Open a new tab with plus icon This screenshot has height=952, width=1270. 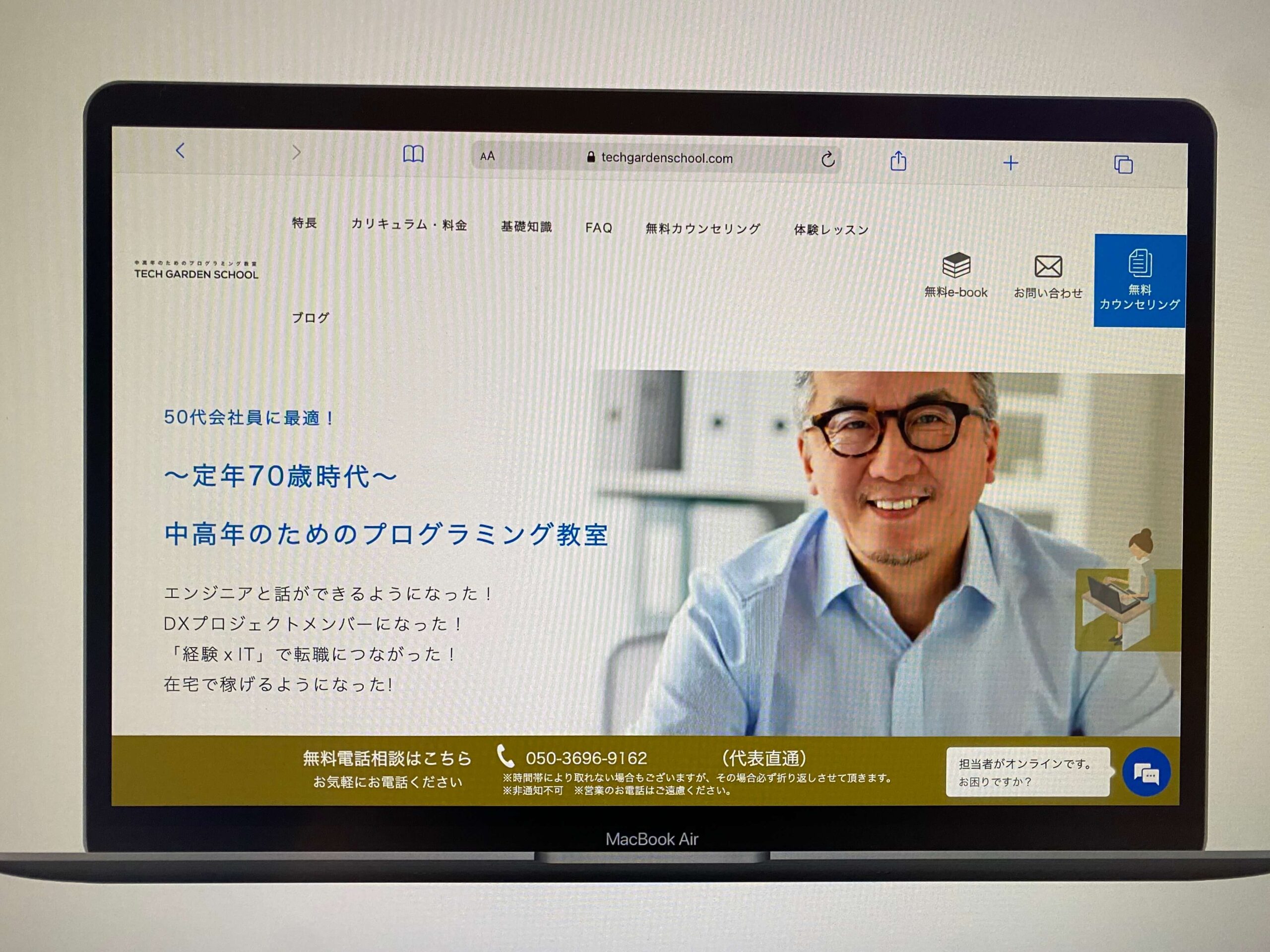[x=1011, y=164]
